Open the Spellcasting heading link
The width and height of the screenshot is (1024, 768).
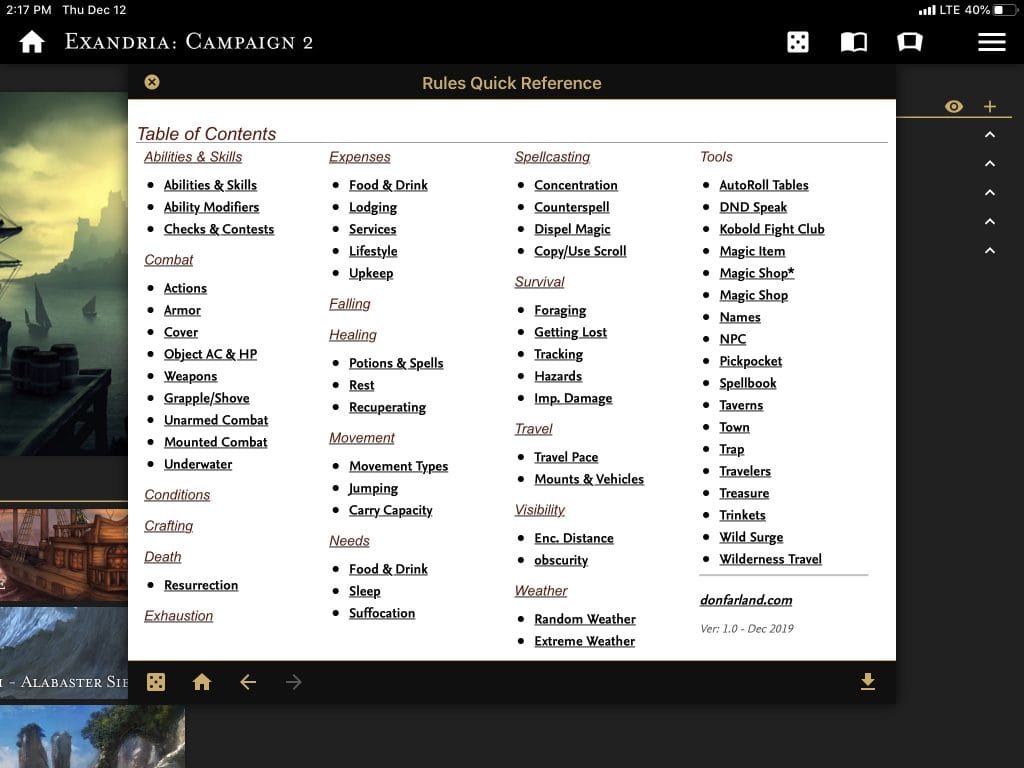pyautogui.click(x=552, y=157)
